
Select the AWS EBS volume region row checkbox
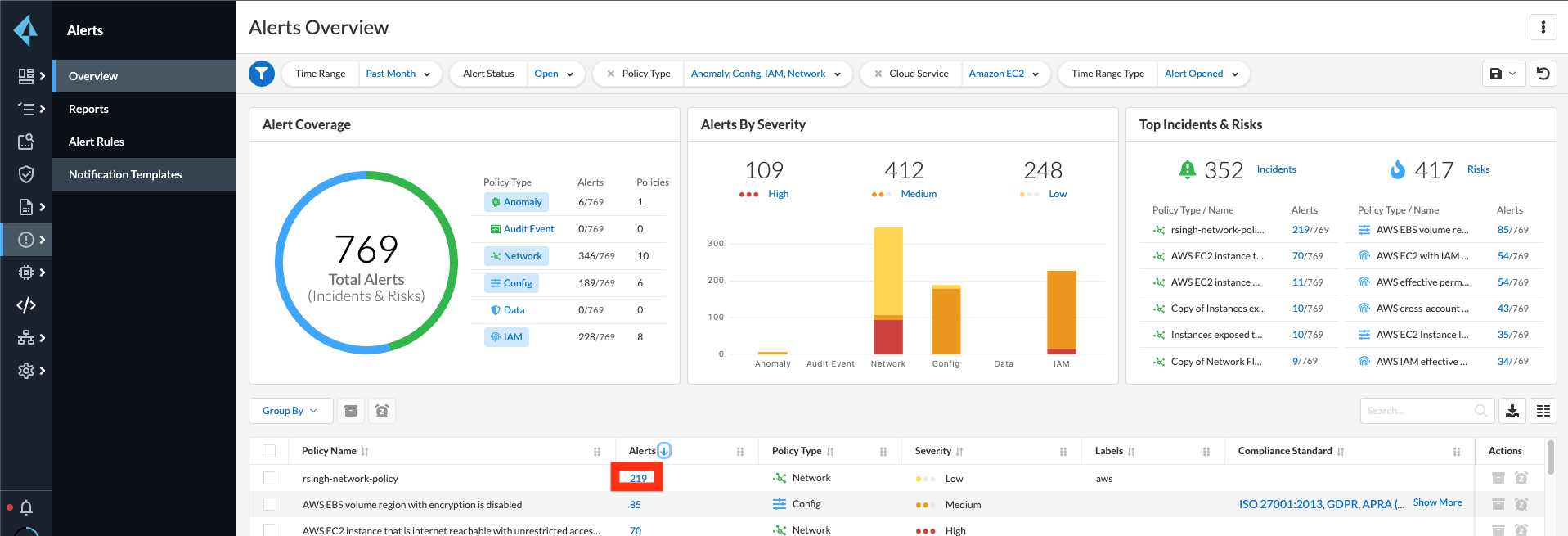[270, 504]
